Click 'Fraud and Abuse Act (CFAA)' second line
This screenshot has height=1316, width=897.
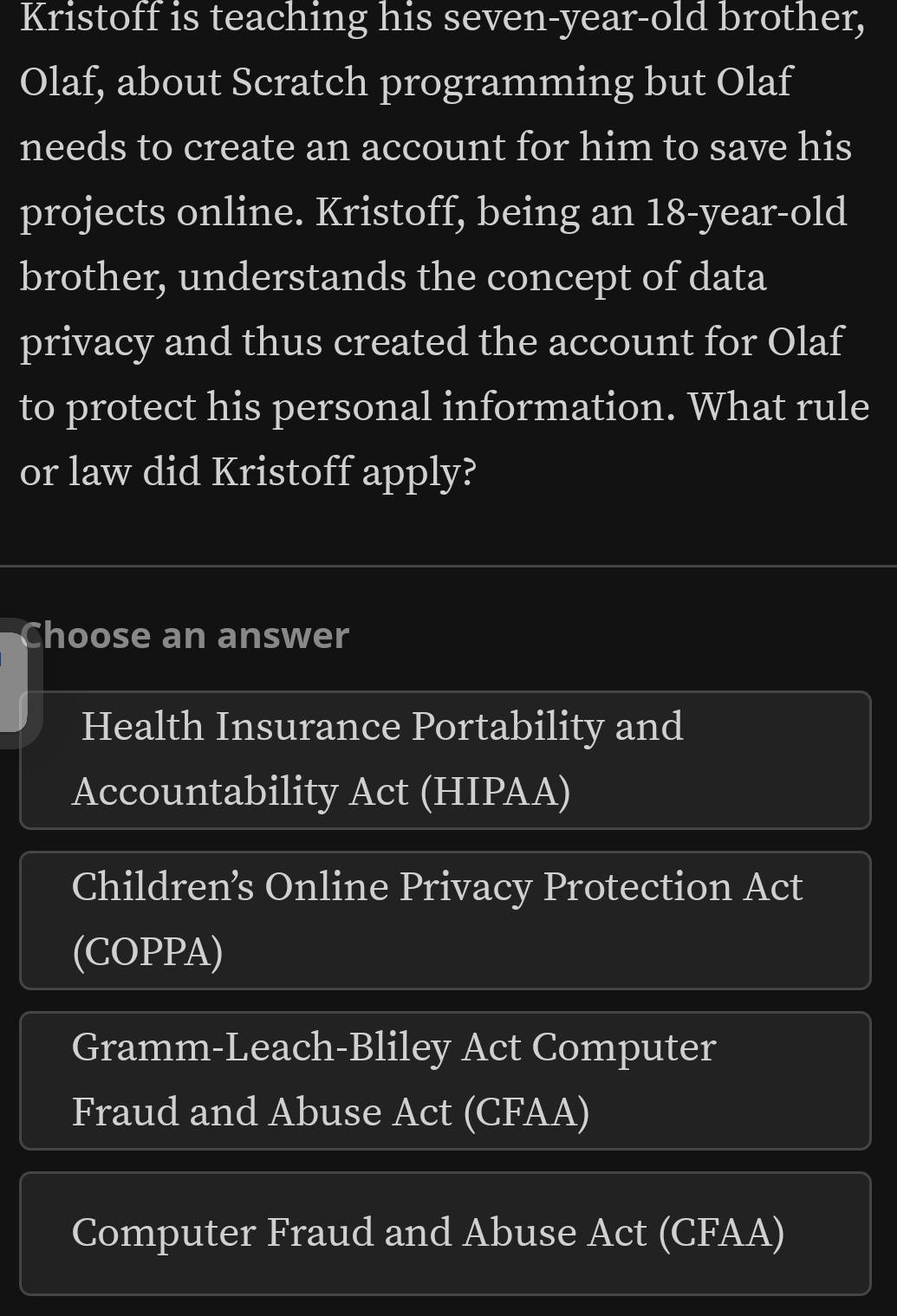330,1112
